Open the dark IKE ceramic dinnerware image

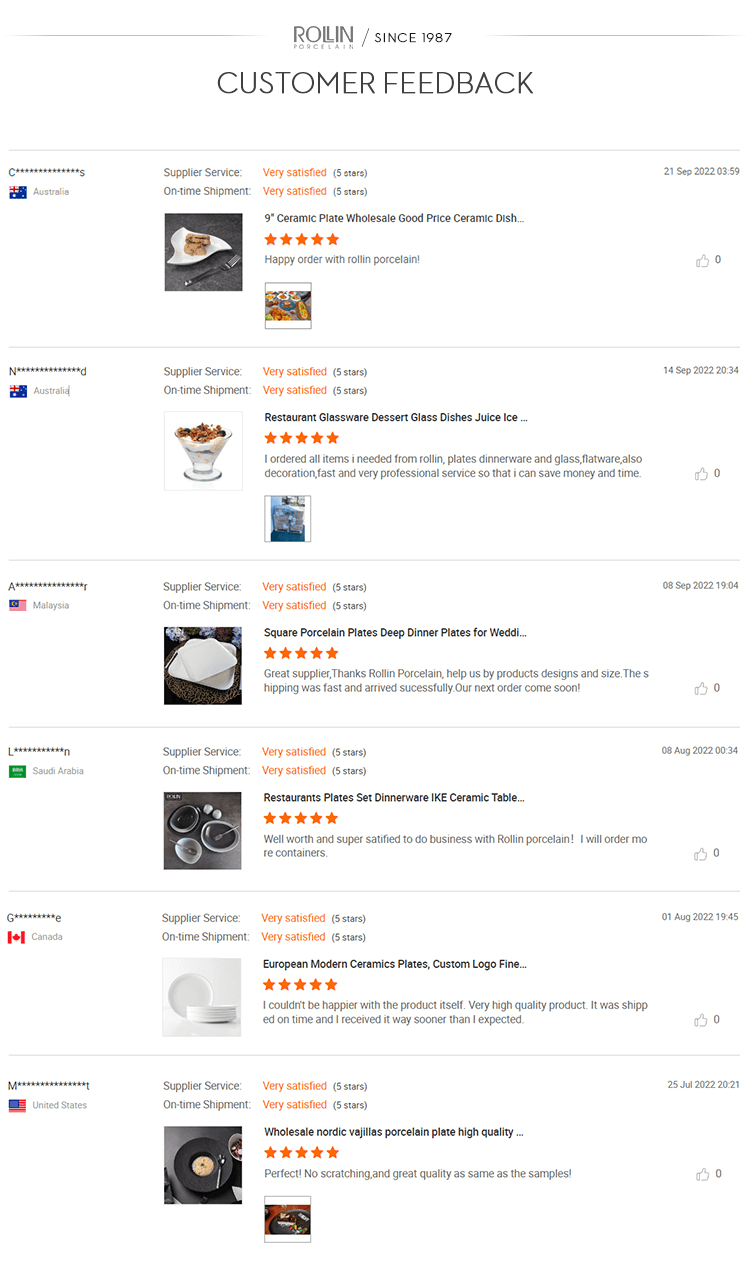tap(203, 831)
